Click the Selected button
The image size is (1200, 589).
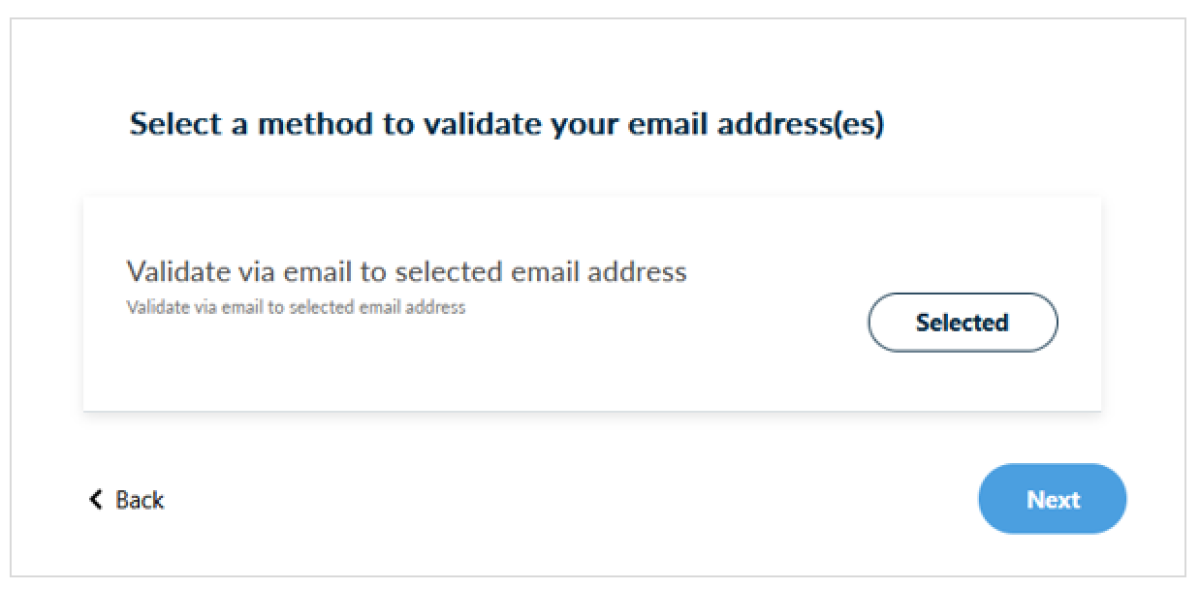pyautogui.click(x=962, y=322)
